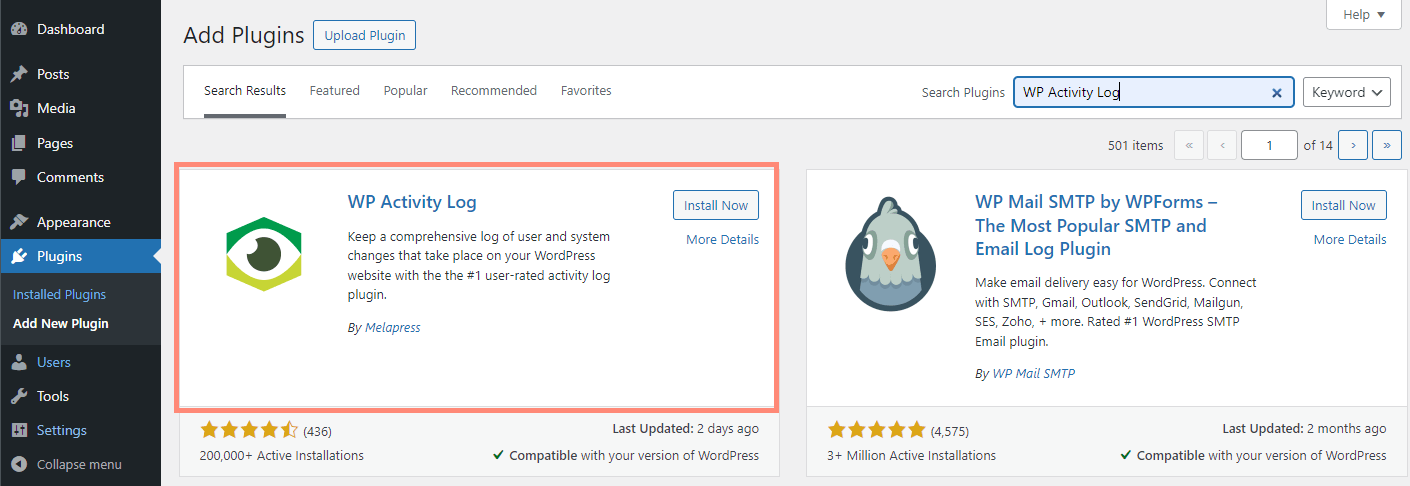Open the Dashboard menu item
This screenshot has width=1410, height=486.
(x=80, y=29)
